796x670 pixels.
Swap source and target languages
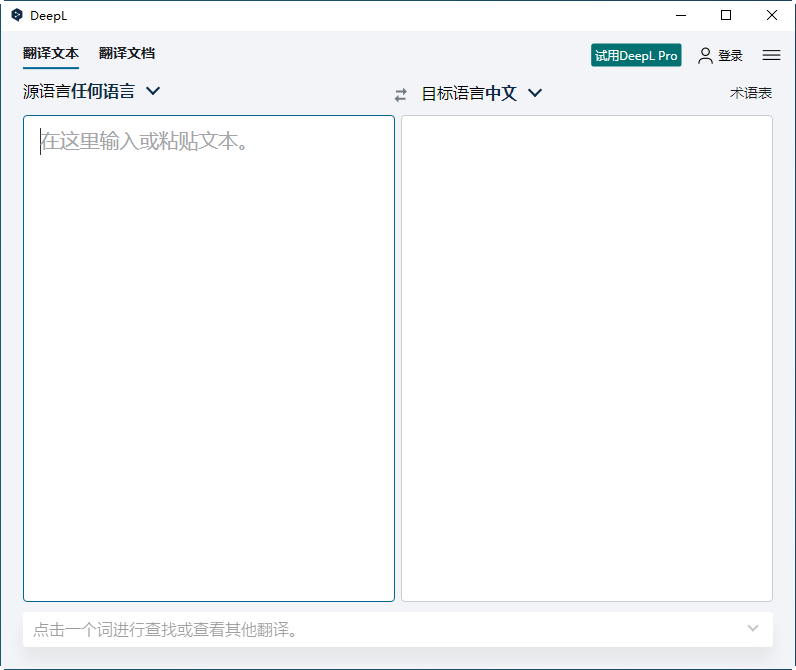(x=401, y=94)
